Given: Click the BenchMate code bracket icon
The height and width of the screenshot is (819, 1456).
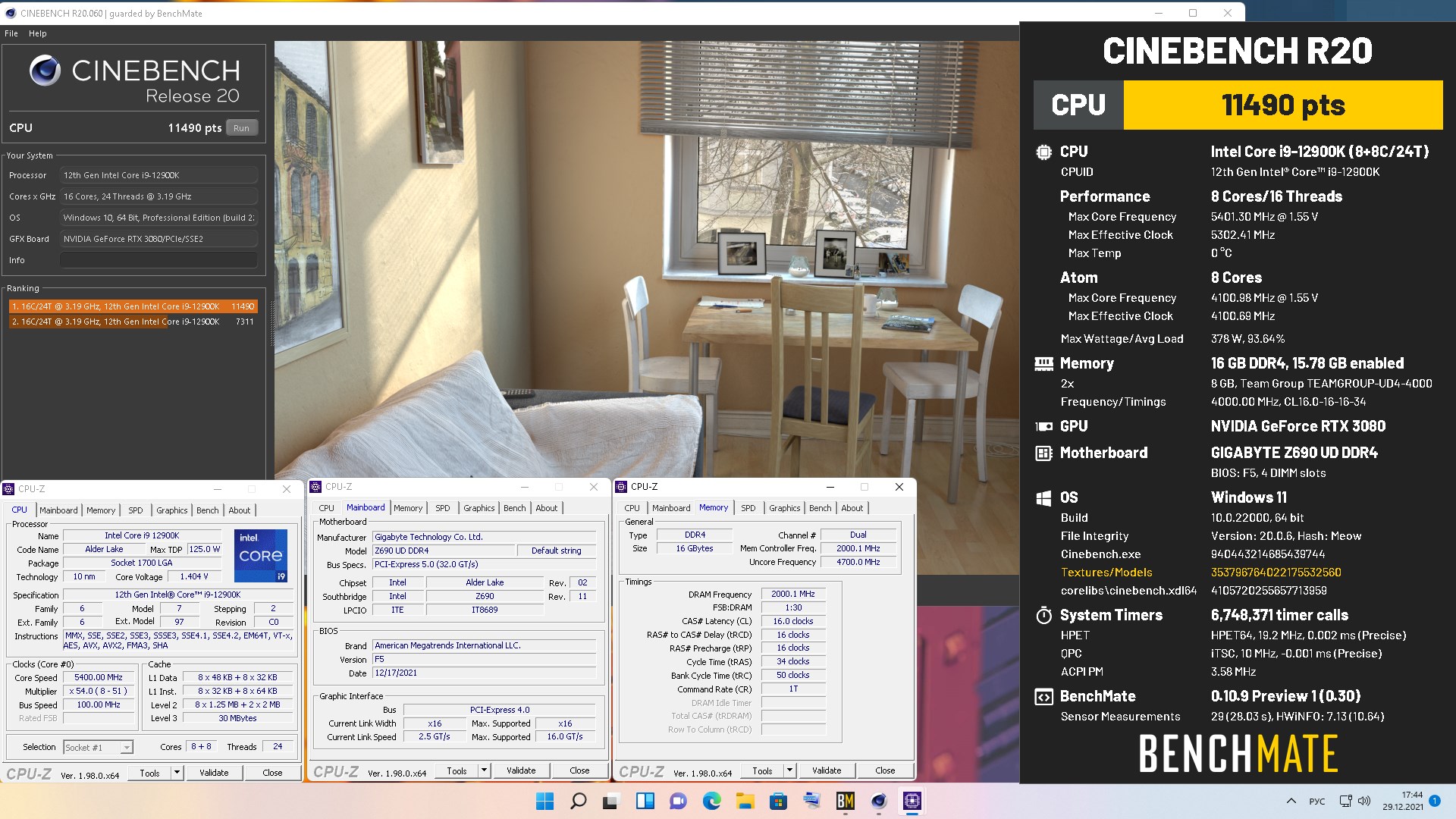Looking at the screenshot, I should pos(1043,696).
